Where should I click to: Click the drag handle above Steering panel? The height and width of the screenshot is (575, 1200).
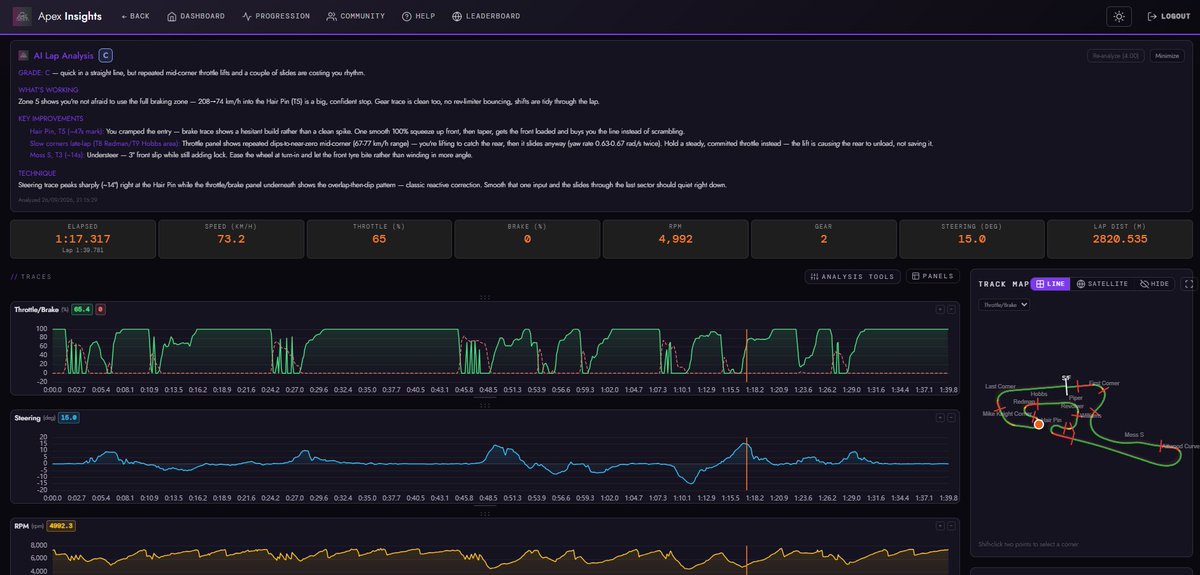point(484,405)
